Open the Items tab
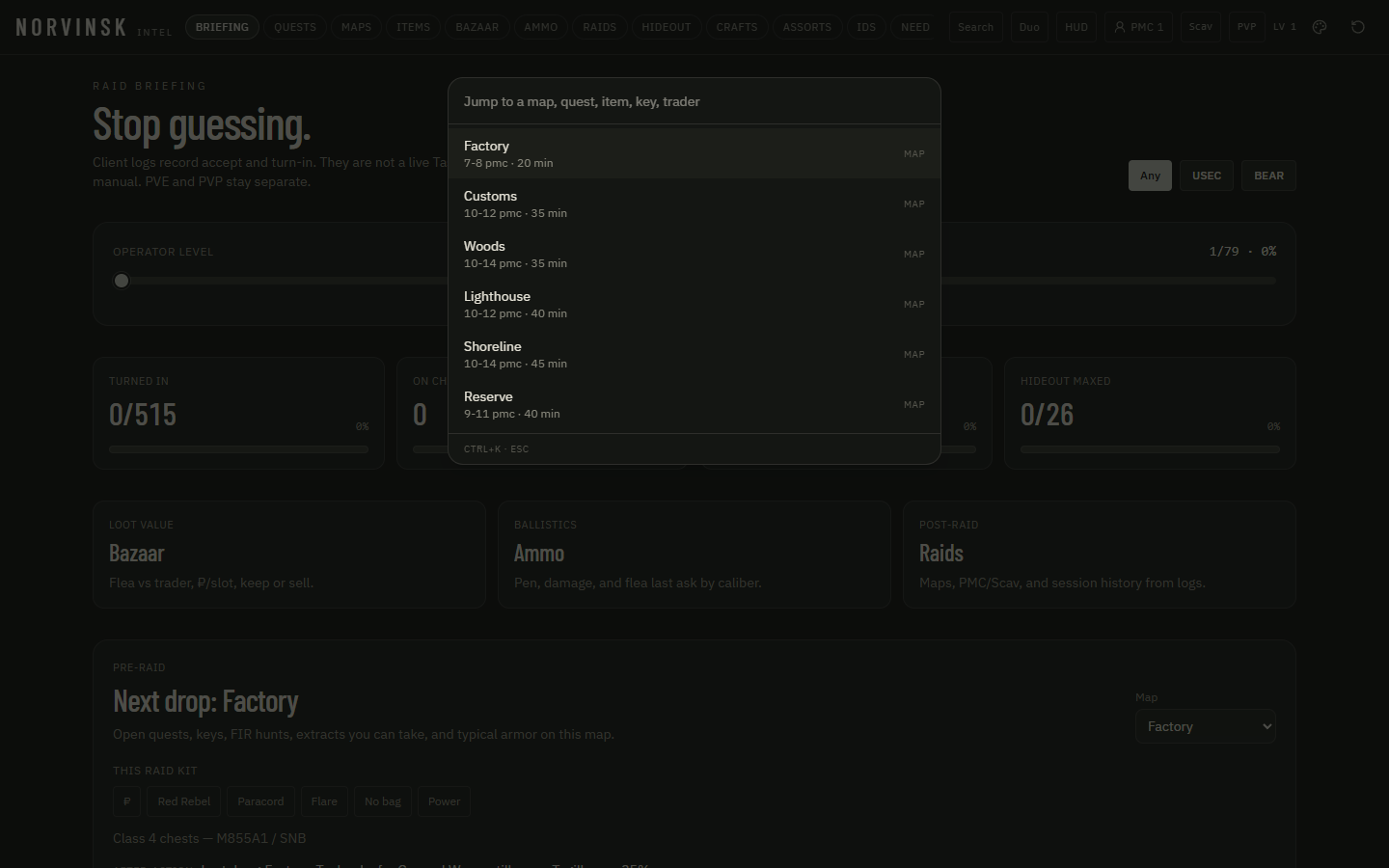Screen dimensions: 1389x868 (414, 27)
